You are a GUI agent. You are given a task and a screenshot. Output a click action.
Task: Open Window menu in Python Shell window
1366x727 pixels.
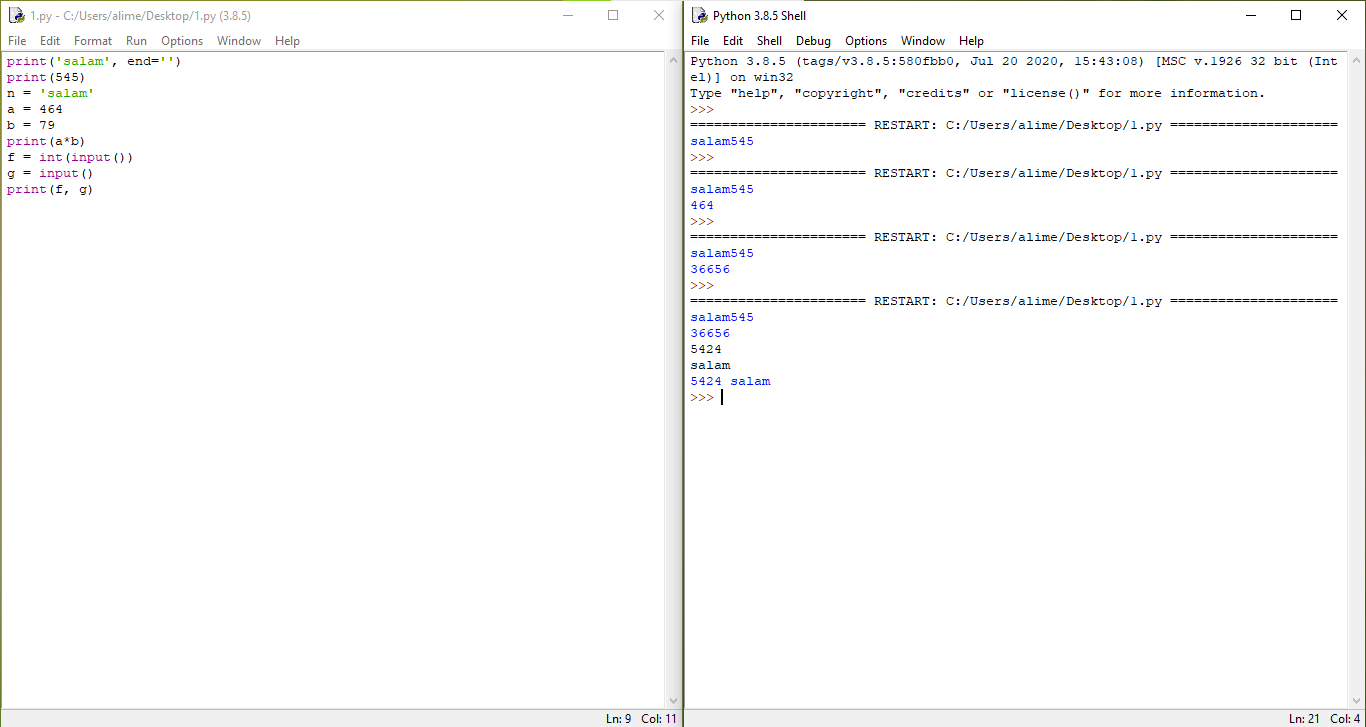(923, 41)
